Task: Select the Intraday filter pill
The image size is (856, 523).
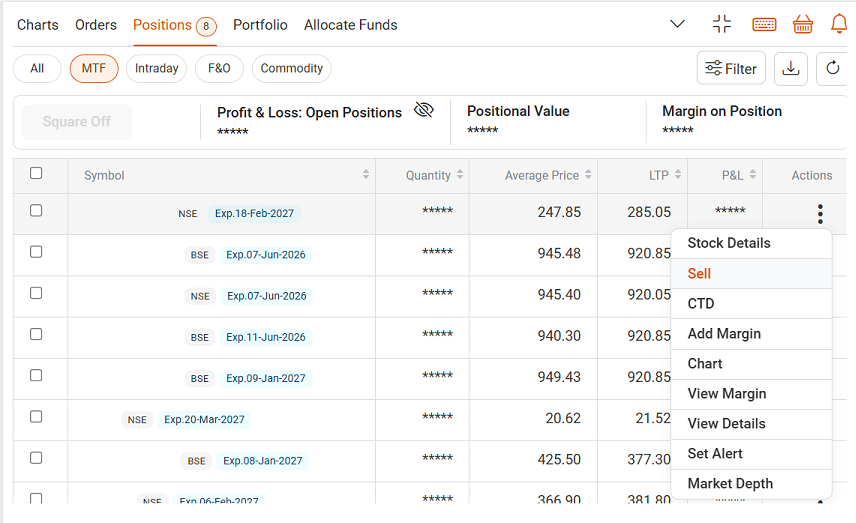Action: click(157, 68)
